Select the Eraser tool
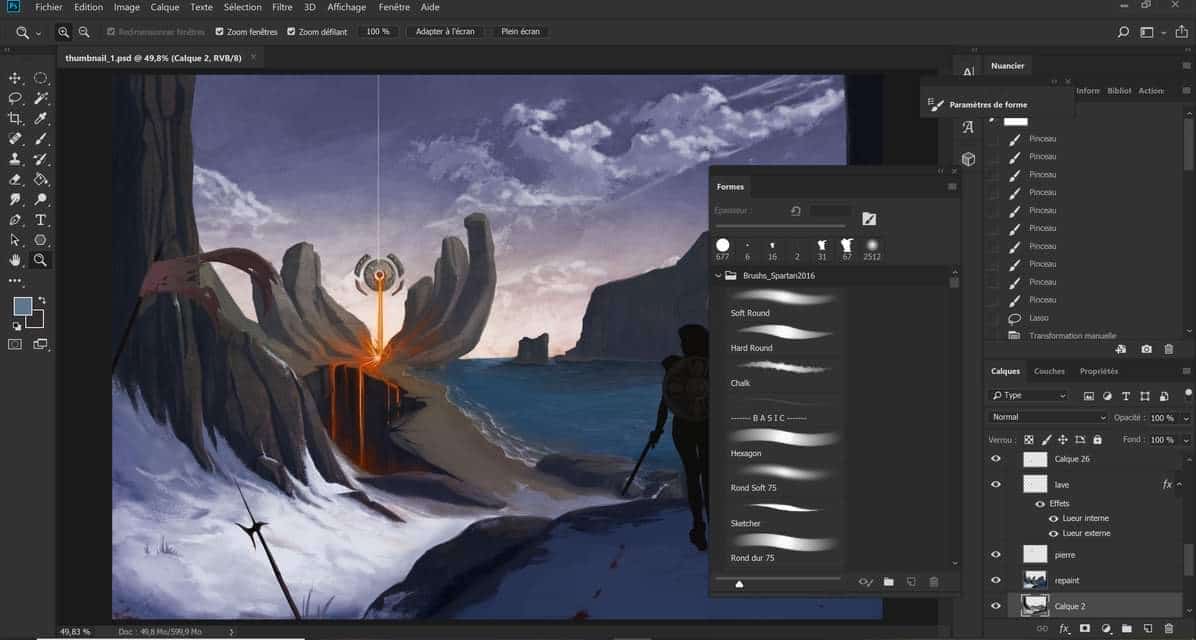 point(15,180)
